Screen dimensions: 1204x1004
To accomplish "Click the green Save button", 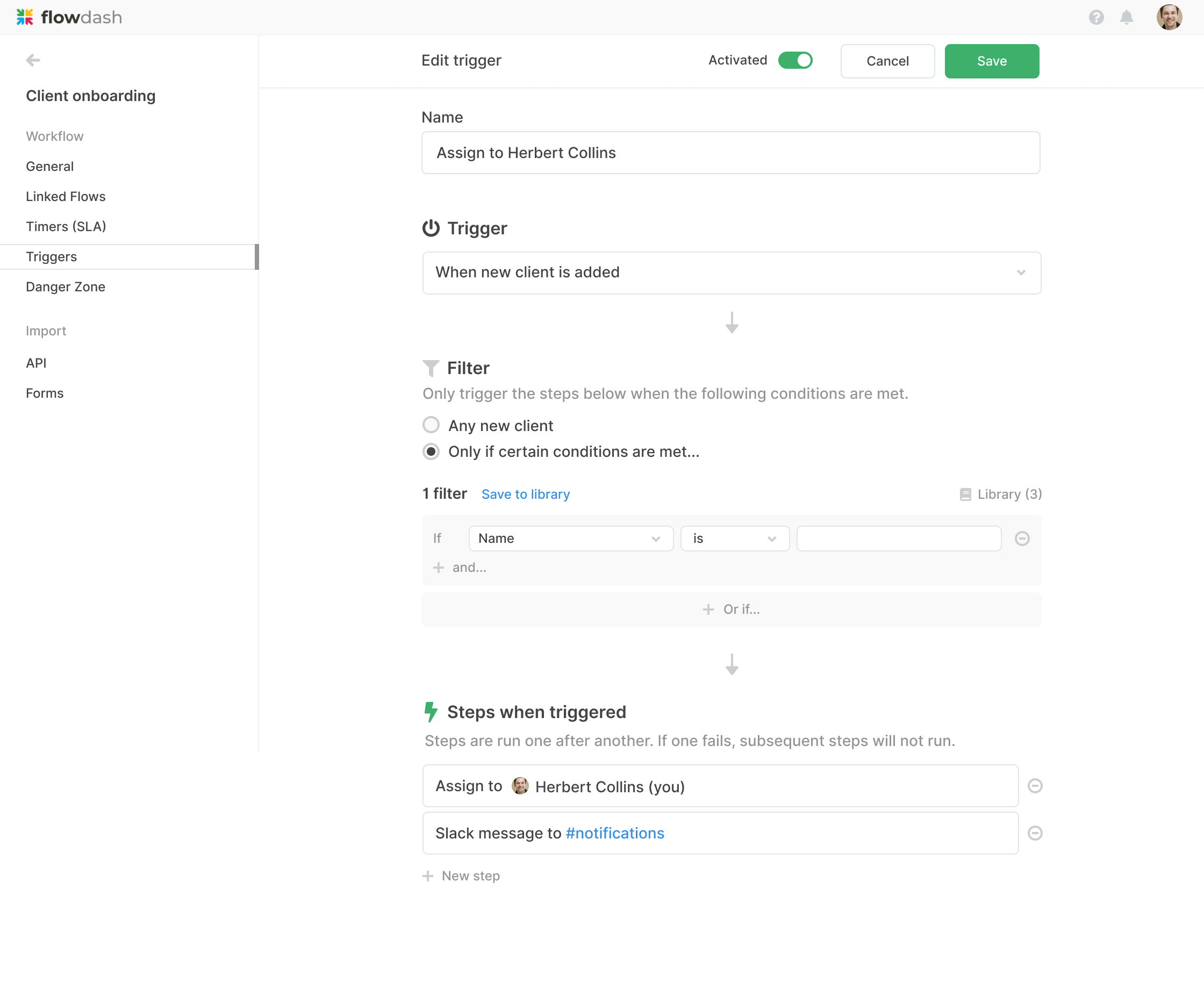I will (991, 61).
